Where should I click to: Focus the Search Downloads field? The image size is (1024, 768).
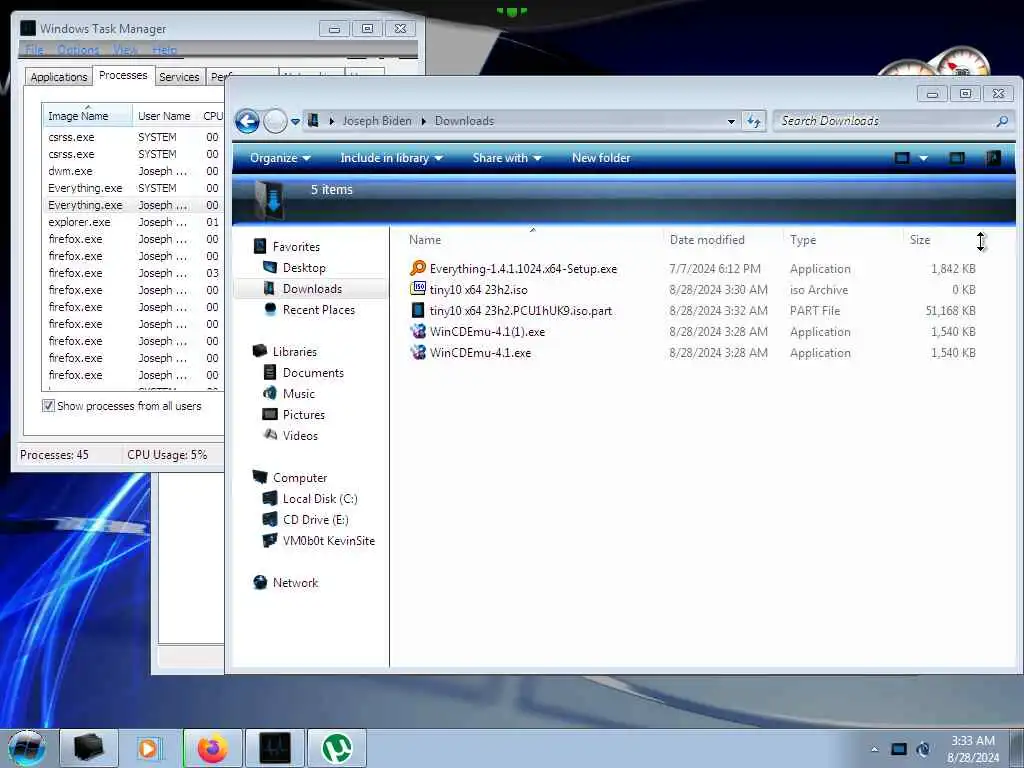(893, 121)
